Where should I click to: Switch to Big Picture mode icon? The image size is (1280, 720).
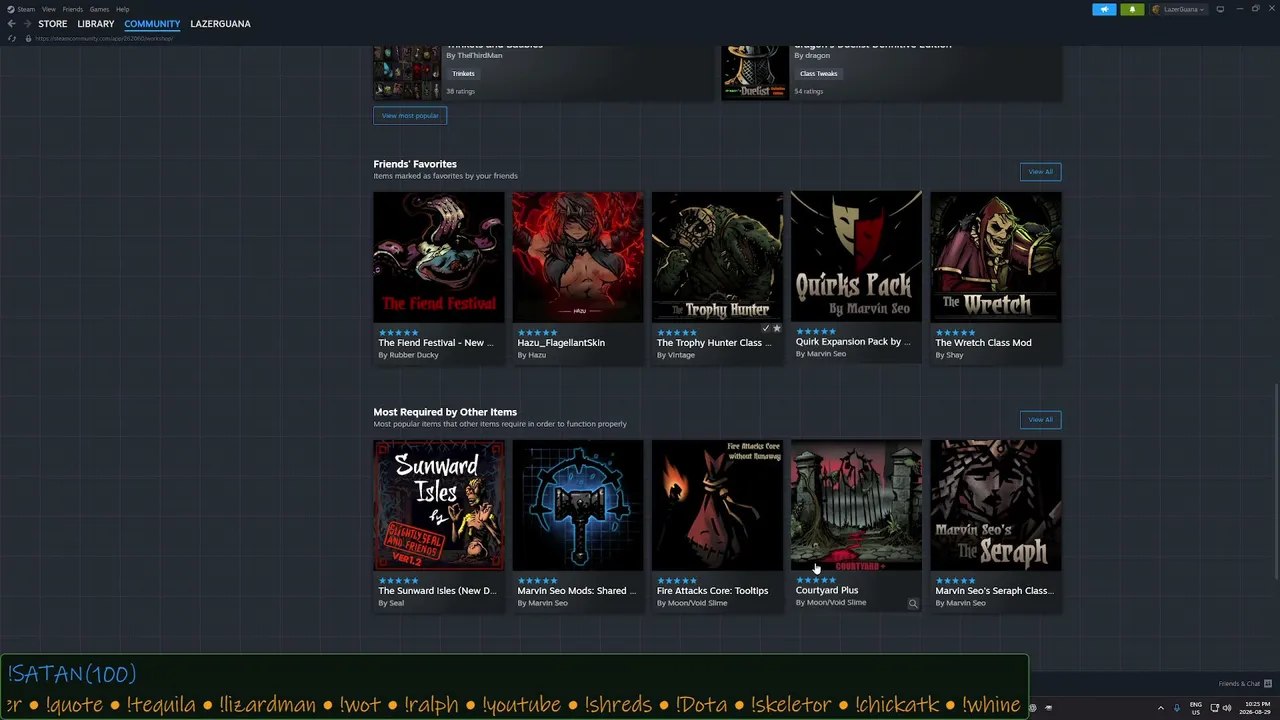coord(1220,9)
